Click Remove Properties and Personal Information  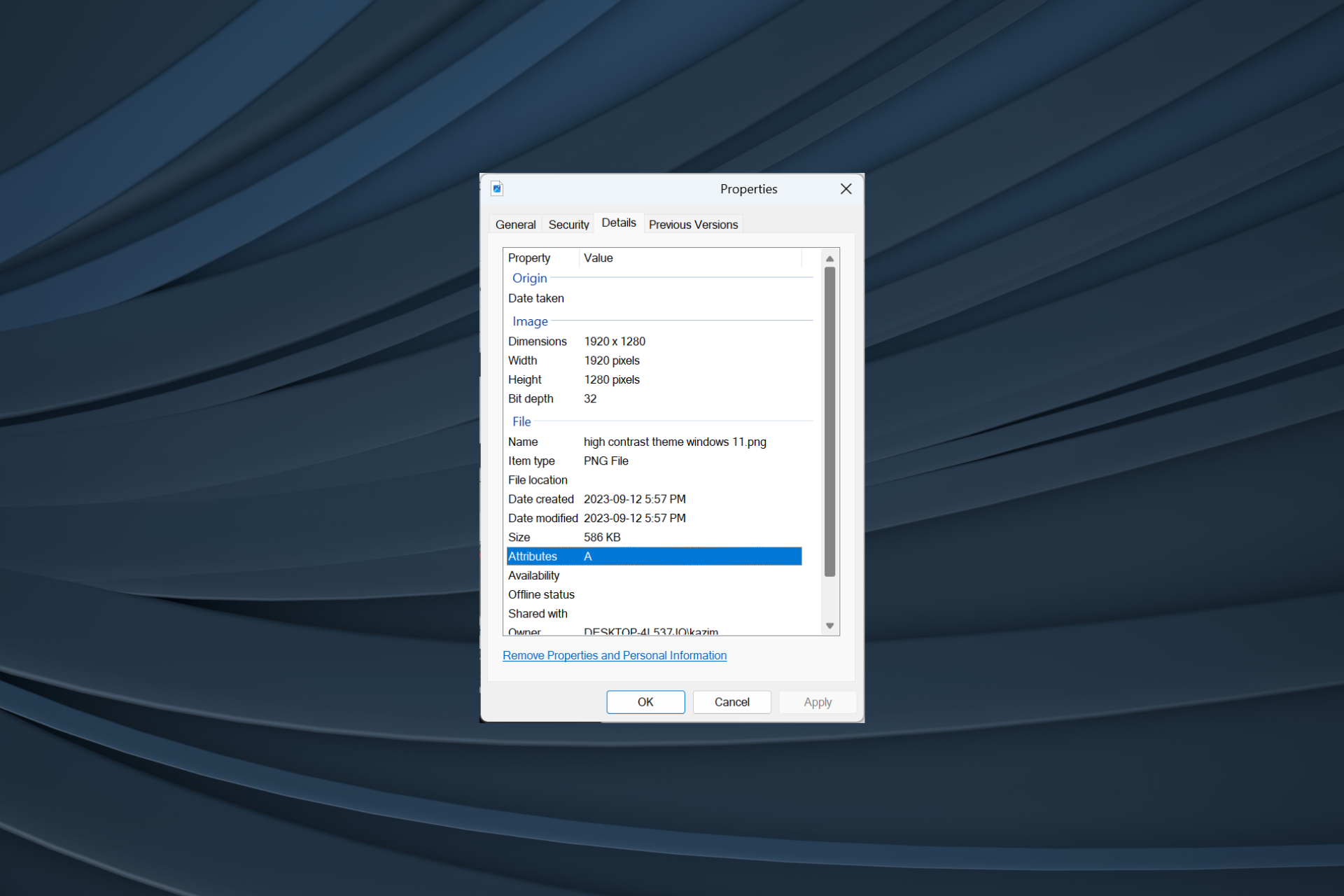[x=615, y=655]
